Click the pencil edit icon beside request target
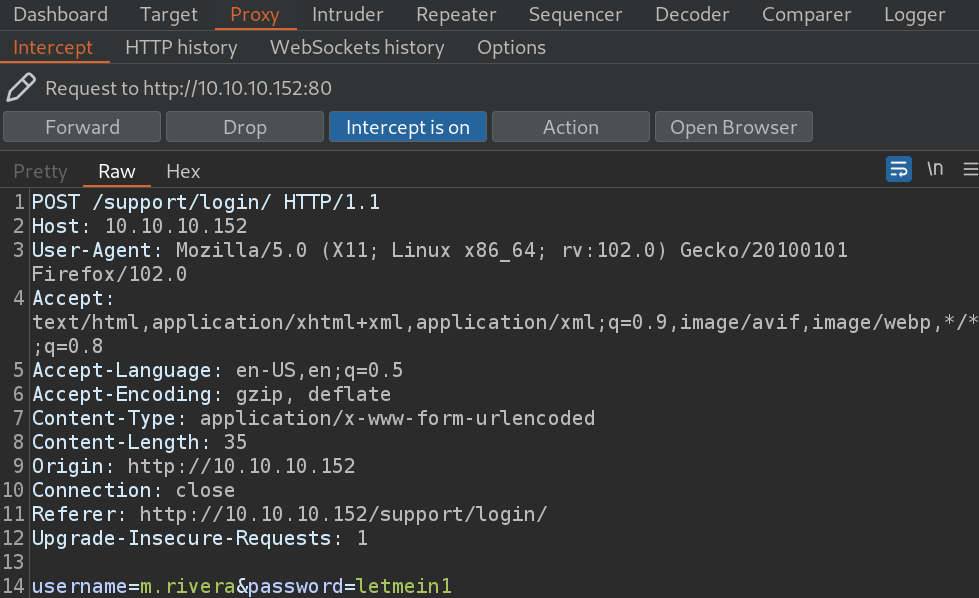Viewport: 979px width, 598px height. point(21,87)
